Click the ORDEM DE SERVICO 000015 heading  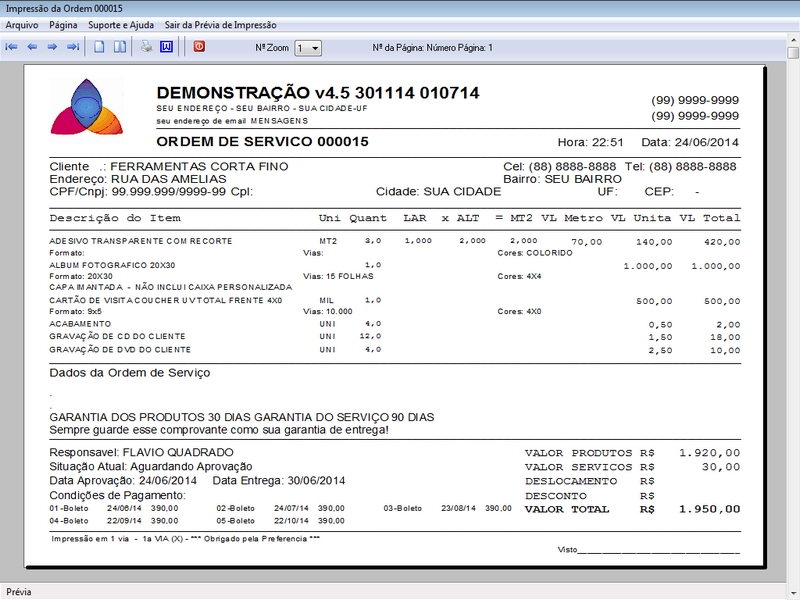pos(263,142)
